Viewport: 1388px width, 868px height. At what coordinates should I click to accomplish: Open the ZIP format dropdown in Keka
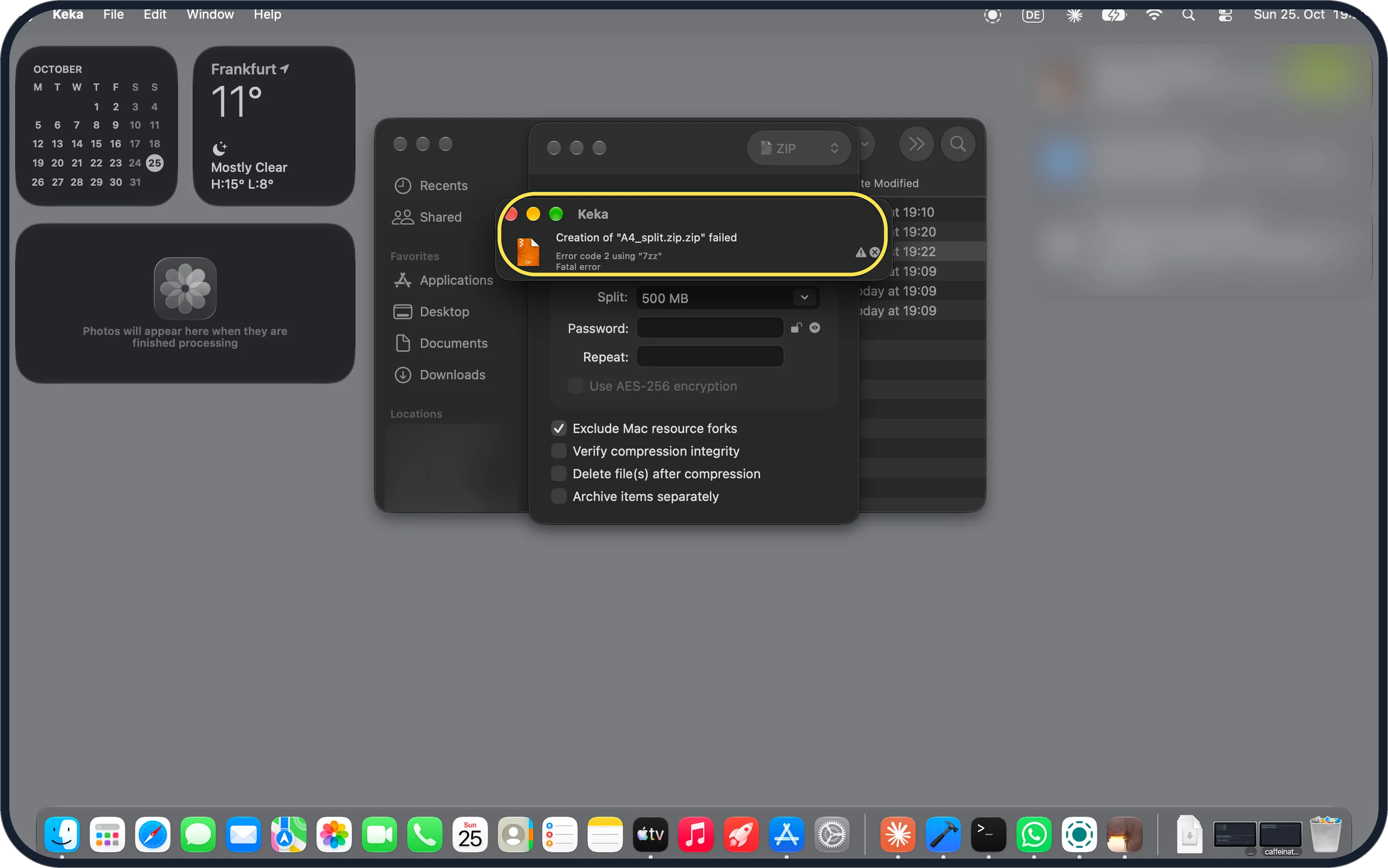[x=799, y=148]
